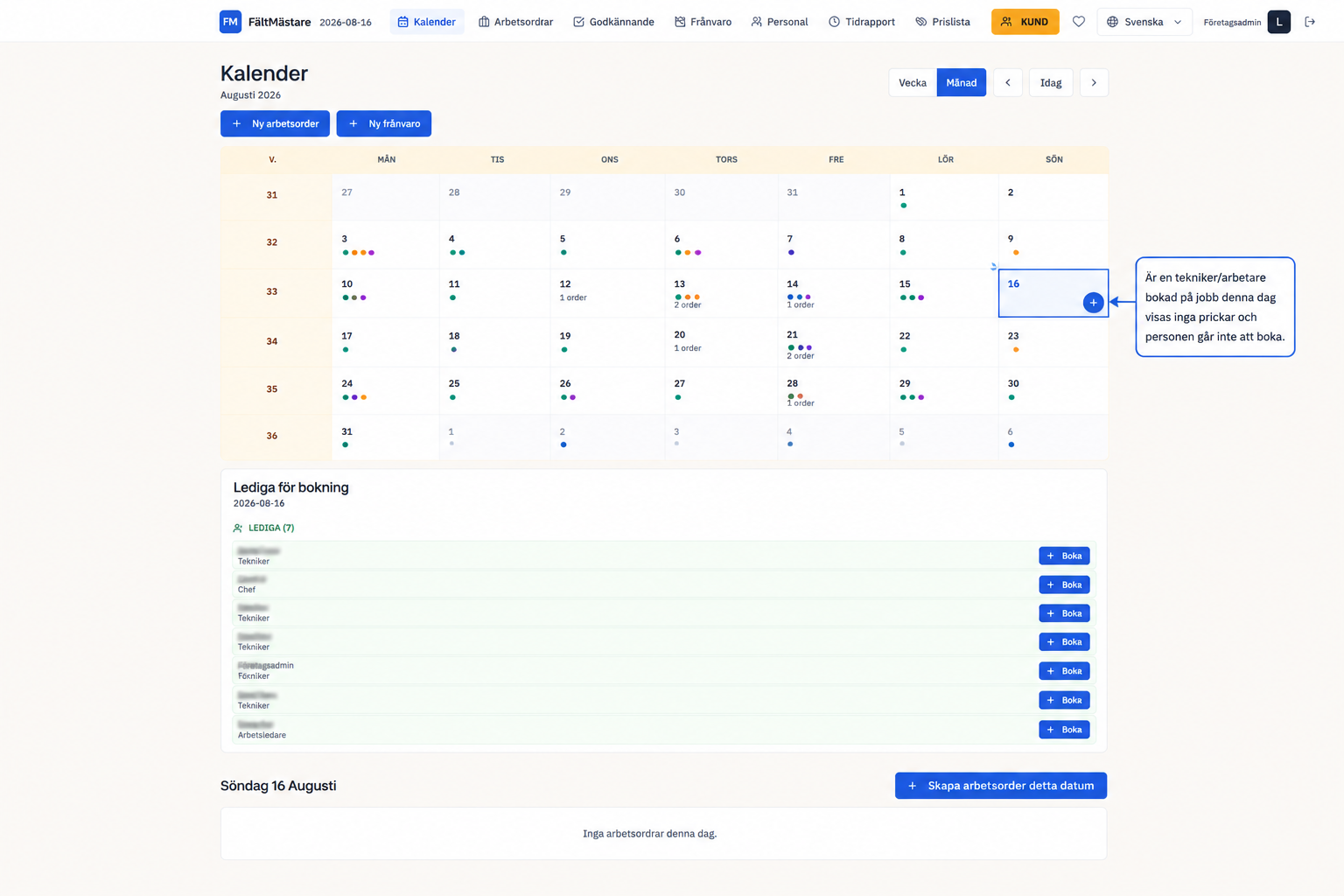Click the globe language icon
This screenshot has height=896, width=1344.
click(x=1112, y=22)
